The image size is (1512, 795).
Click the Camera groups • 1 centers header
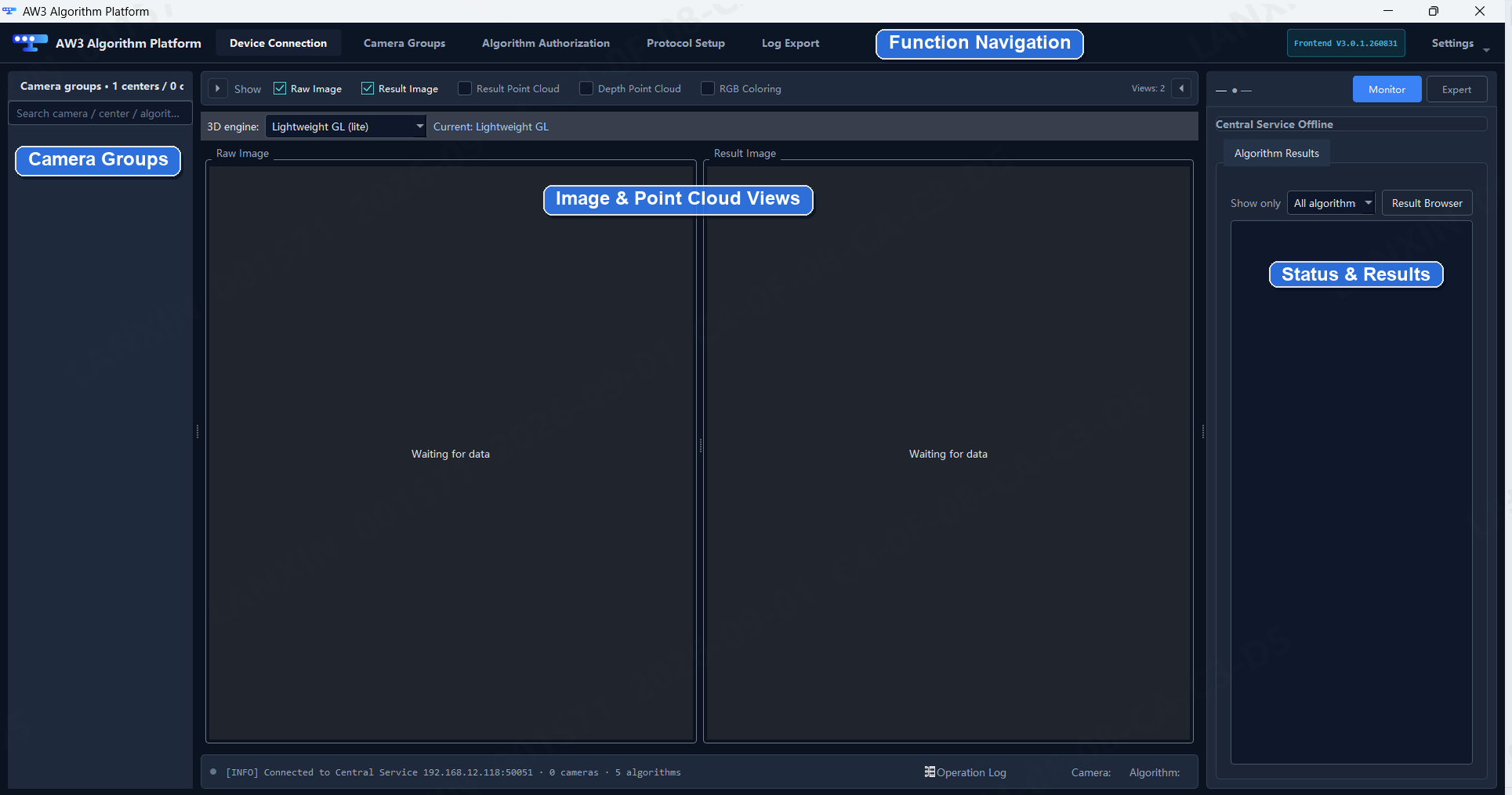click(102, 86)
